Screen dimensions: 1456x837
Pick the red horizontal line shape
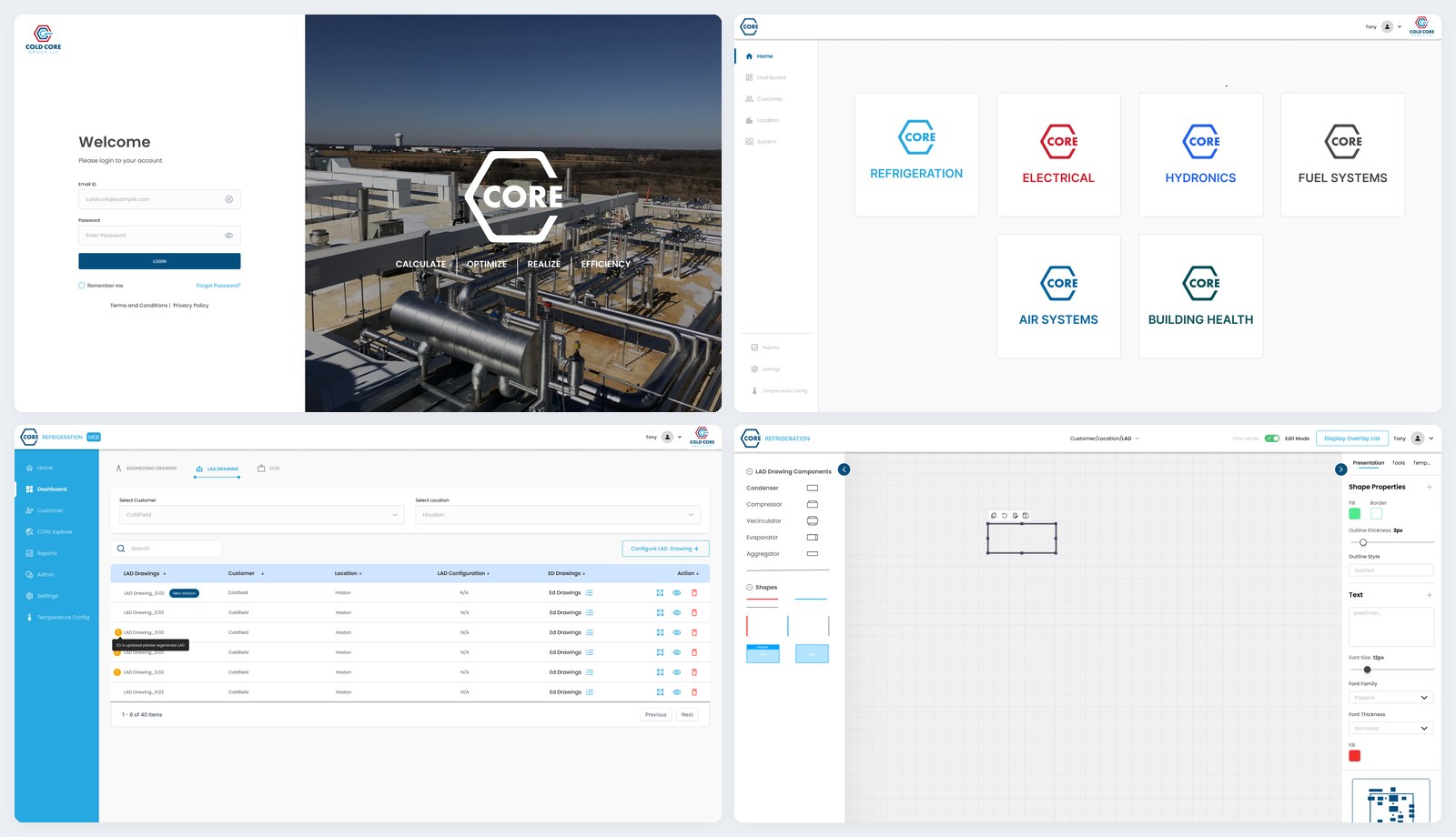[x=763, y=600]
